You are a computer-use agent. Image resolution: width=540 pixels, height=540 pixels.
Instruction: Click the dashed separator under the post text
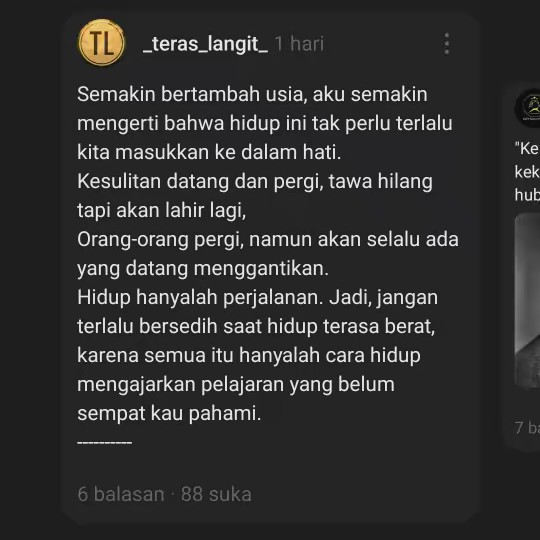click(104, 442)
